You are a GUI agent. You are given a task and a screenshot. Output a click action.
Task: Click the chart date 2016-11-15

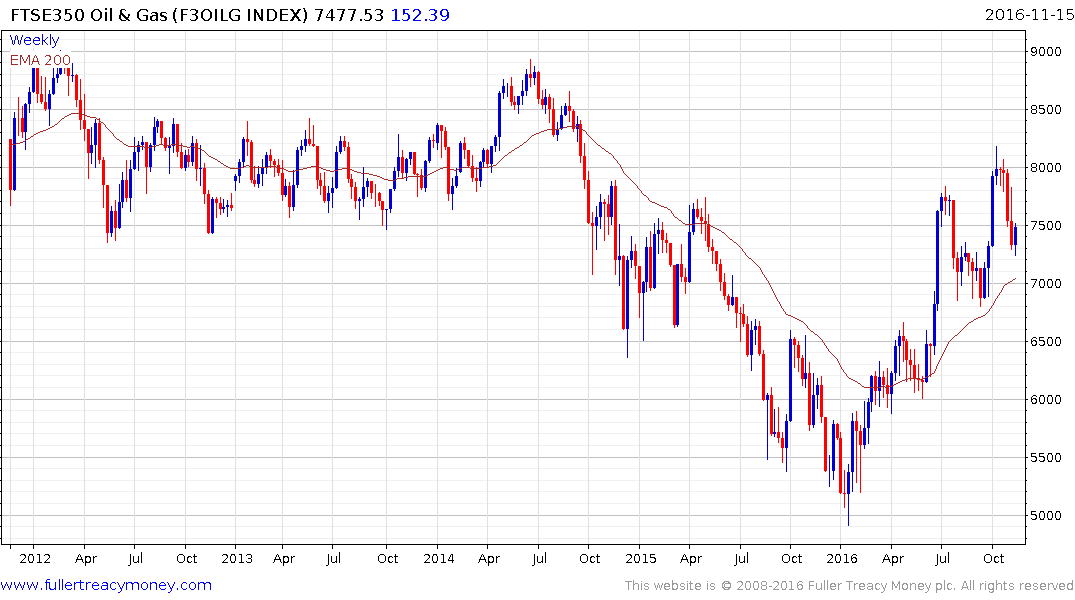[x=1029, y=15]
